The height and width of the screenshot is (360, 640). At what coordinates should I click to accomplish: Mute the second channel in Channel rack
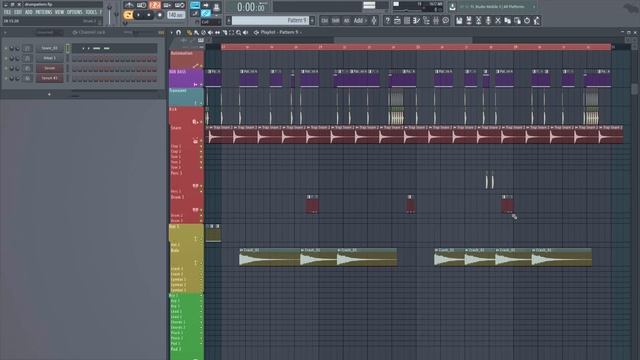coord(6,58)
